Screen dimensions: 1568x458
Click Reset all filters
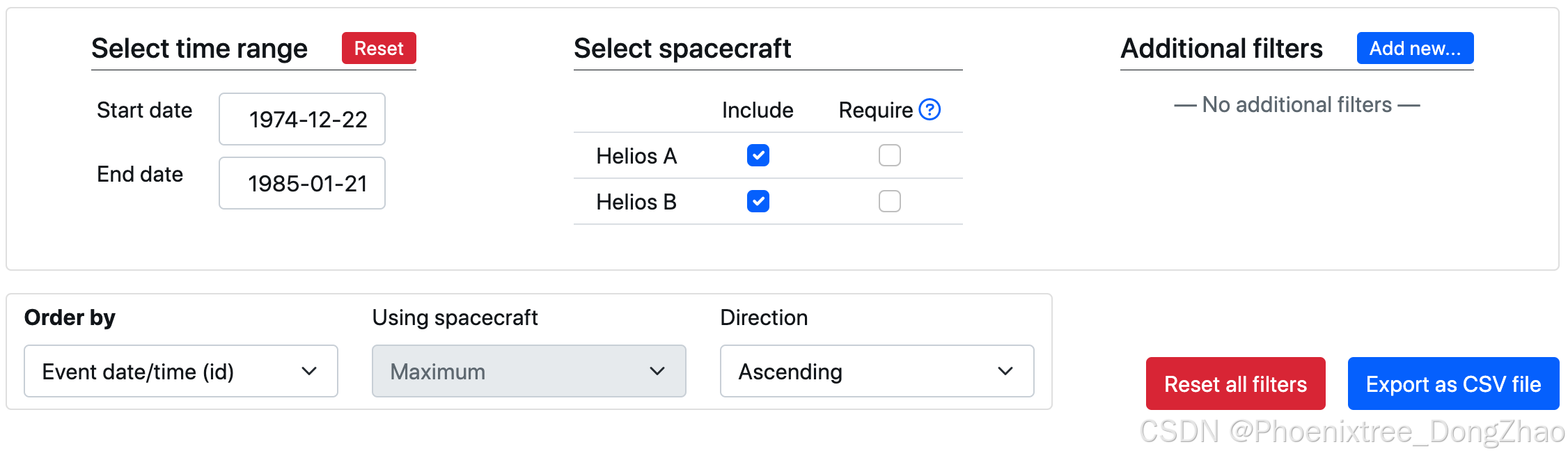pyautogui.click(x=1235, y=384)
